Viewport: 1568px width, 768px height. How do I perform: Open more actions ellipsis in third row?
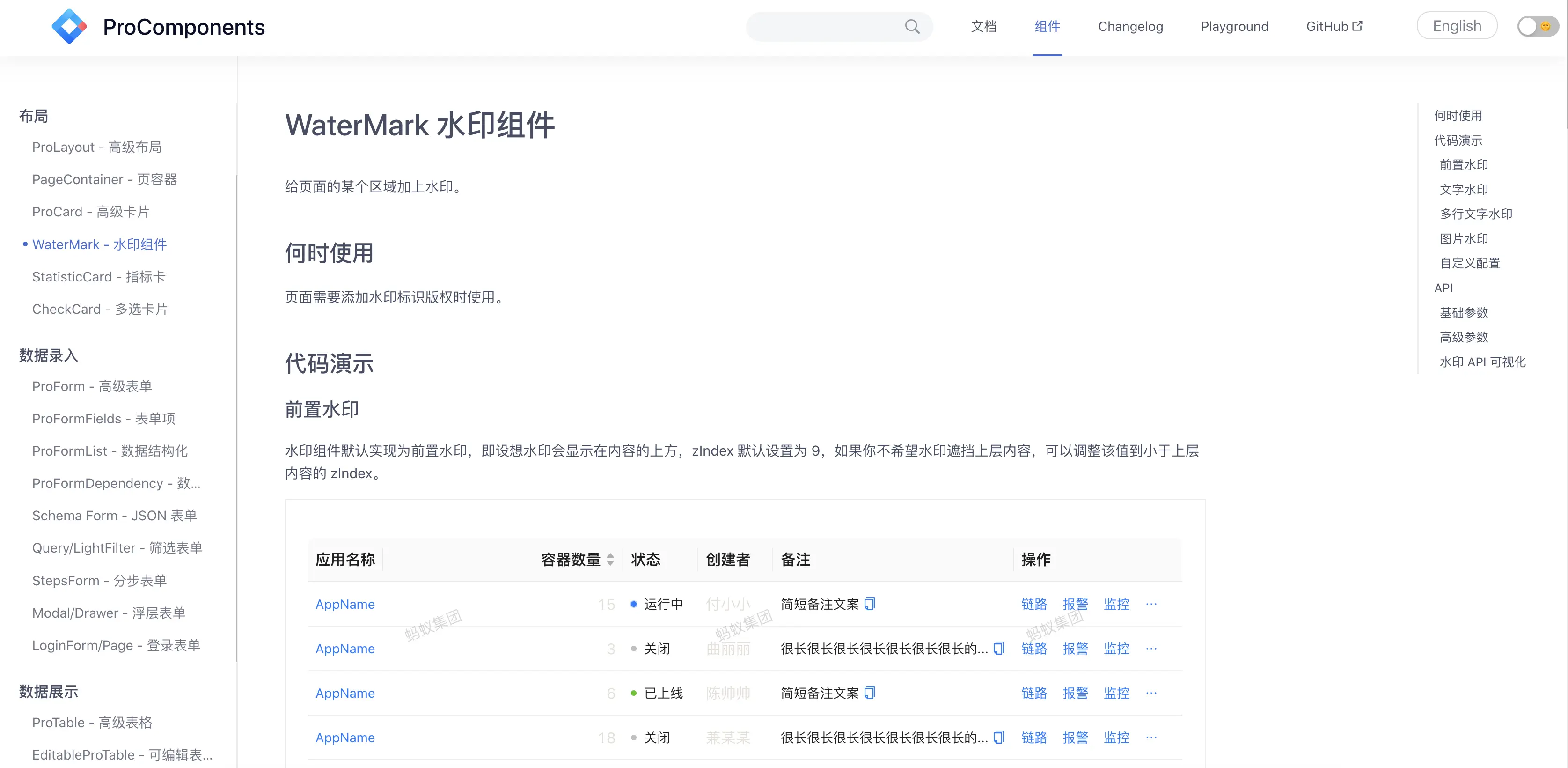click(1150, 693)
